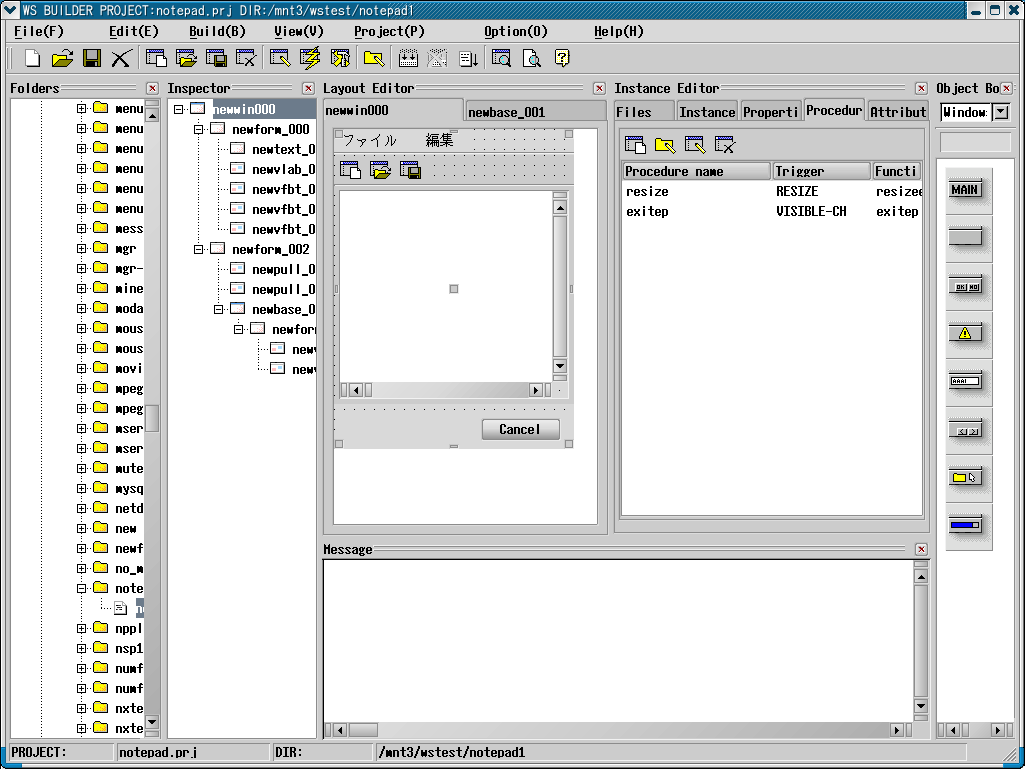1025x769 pixels.
Task: Click main toolbar folder-with-pencil icon
Action: (374, 58)
